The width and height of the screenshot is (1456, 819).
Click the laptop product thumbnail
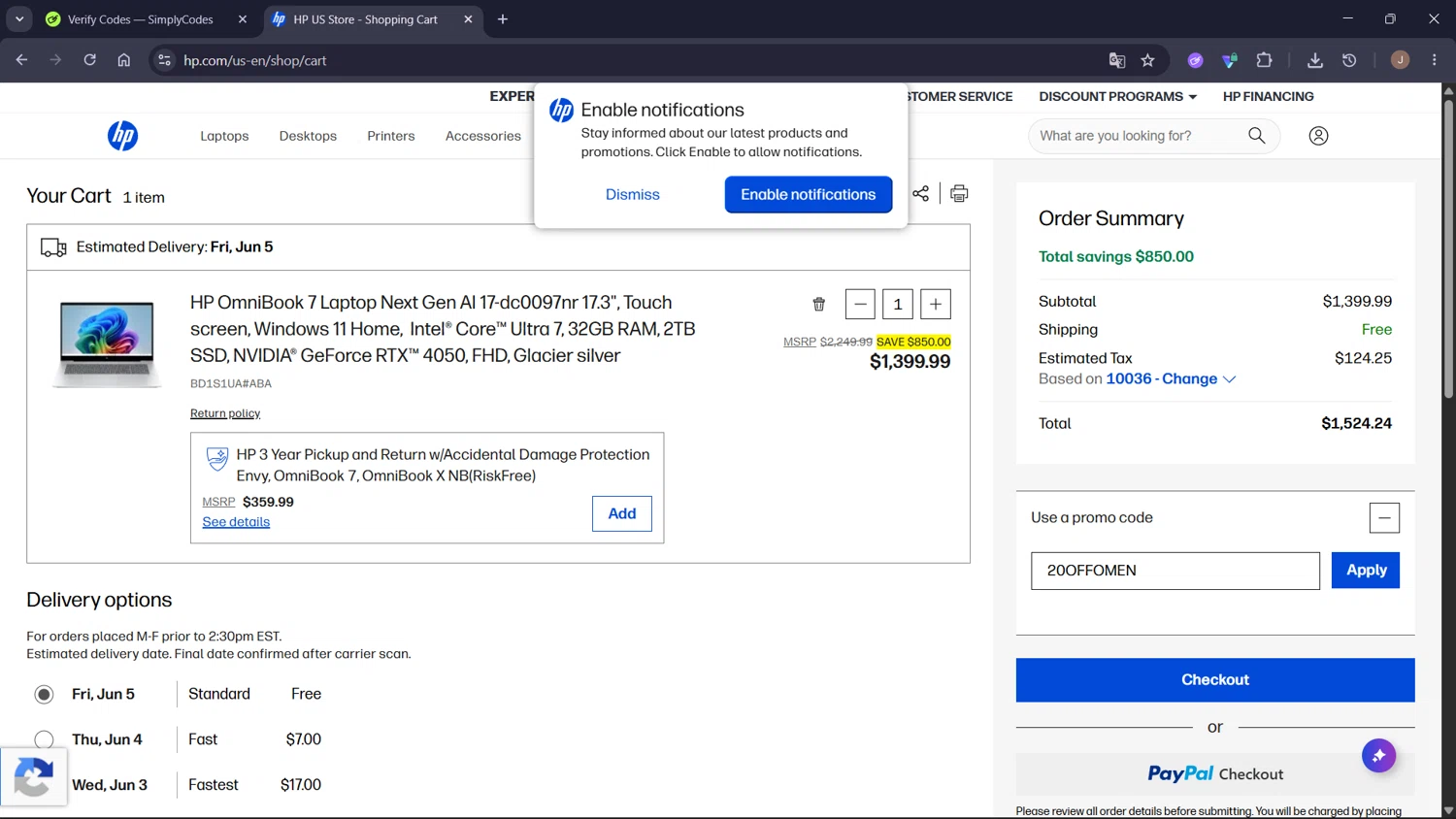tap(107, 344)
